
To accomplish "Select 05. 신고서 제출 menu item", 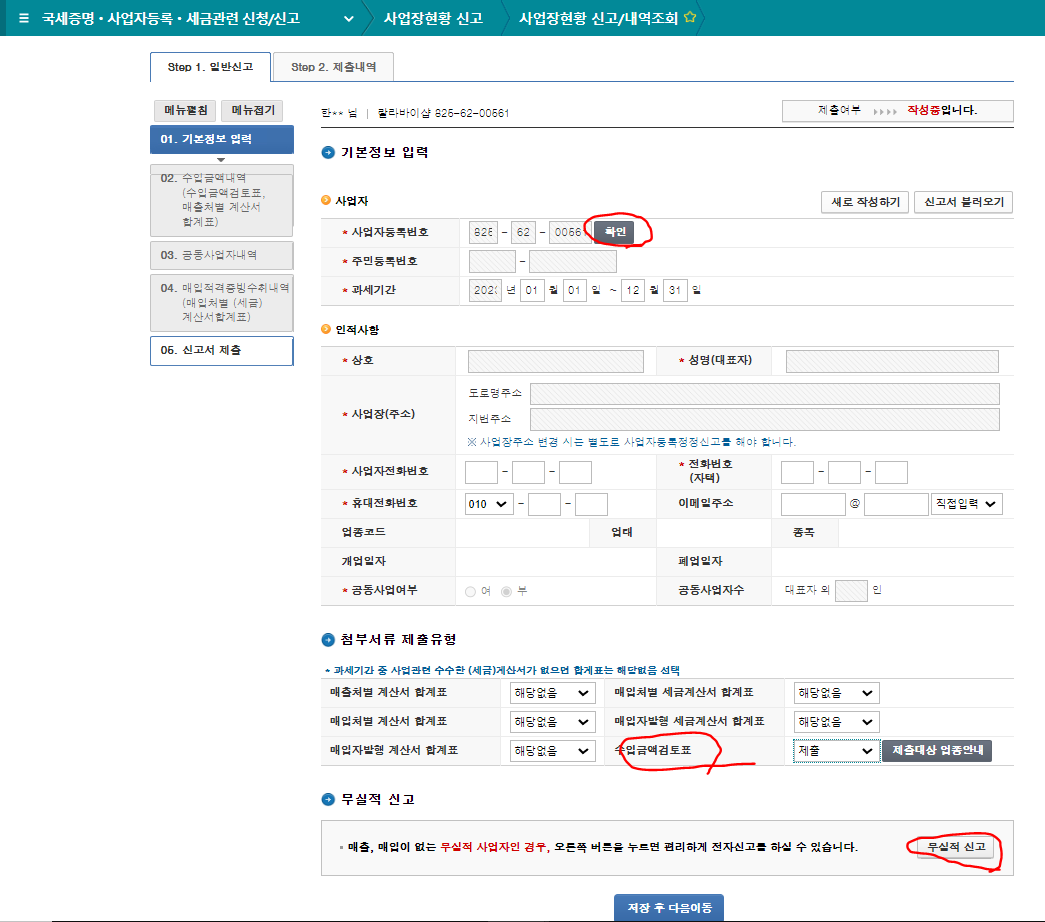I will pos(222,351).
